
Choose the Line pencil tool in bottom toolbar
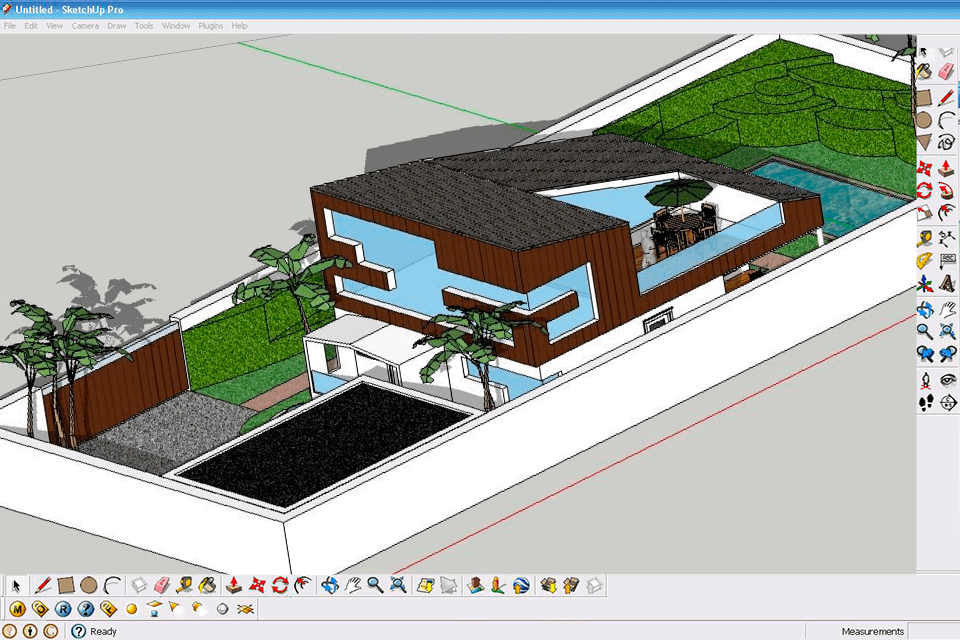point(42,585)
